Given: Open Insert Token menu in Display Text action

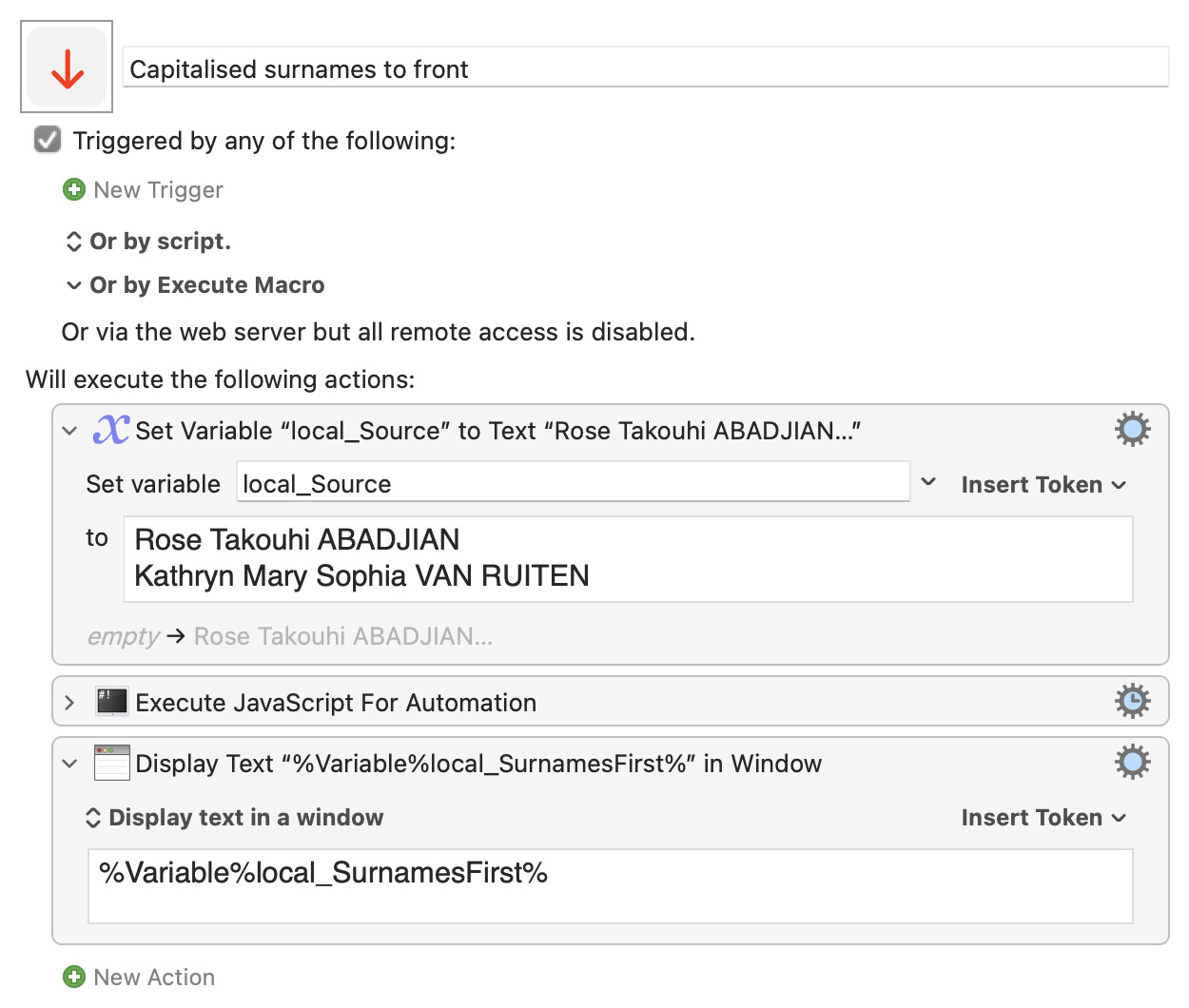Looking at the screenshot, I should point(1043,817).
